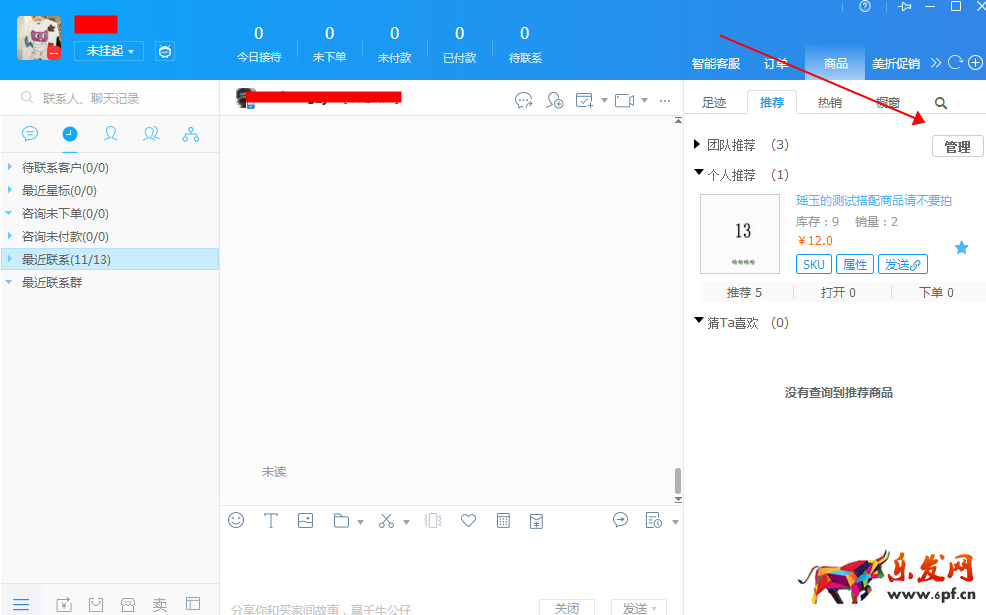
Task: Click the search magnifier next to 橱窗 tab
Action: tap(940, 102)
